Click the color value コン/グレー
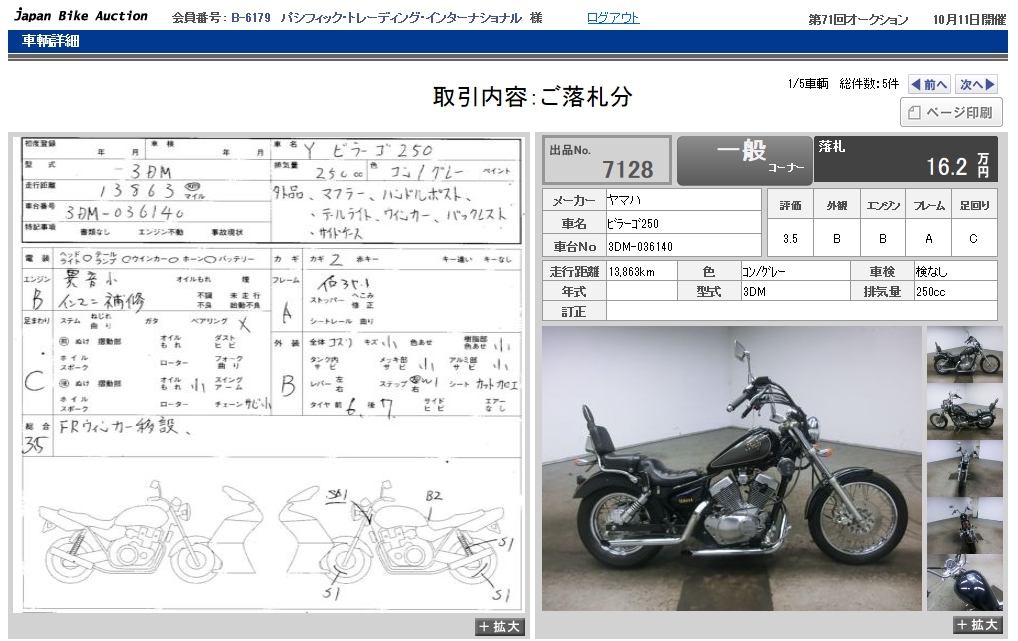This screenshot has width=1018, height=641. click(764, 271)
